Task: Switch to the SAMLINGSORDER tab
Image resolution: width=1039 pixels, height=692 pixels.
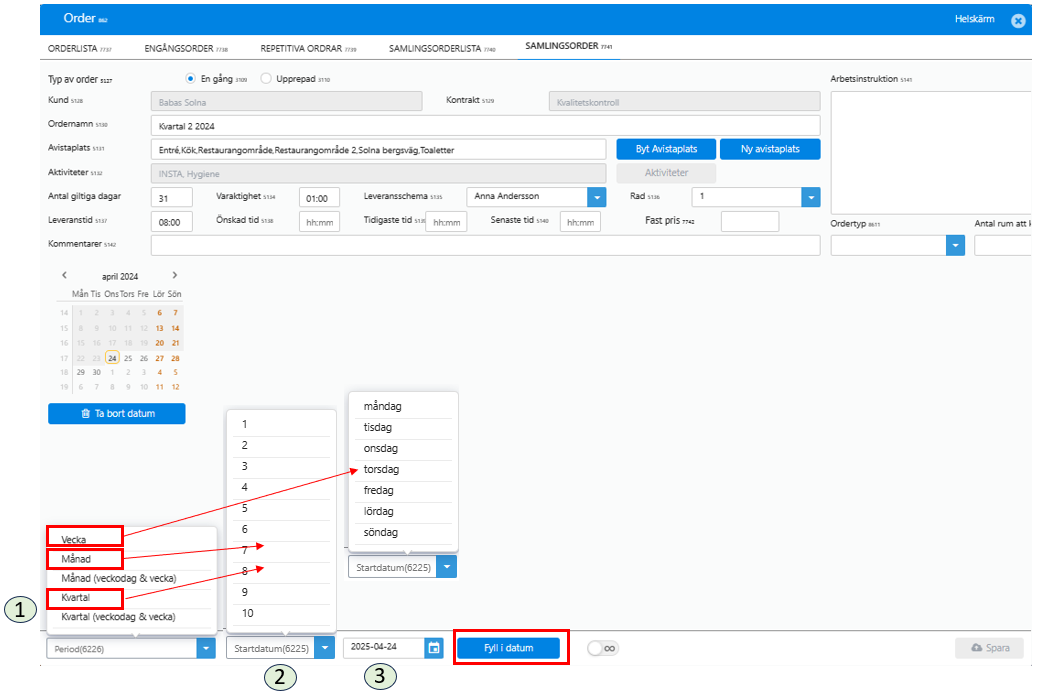Action: coord(569,46)
